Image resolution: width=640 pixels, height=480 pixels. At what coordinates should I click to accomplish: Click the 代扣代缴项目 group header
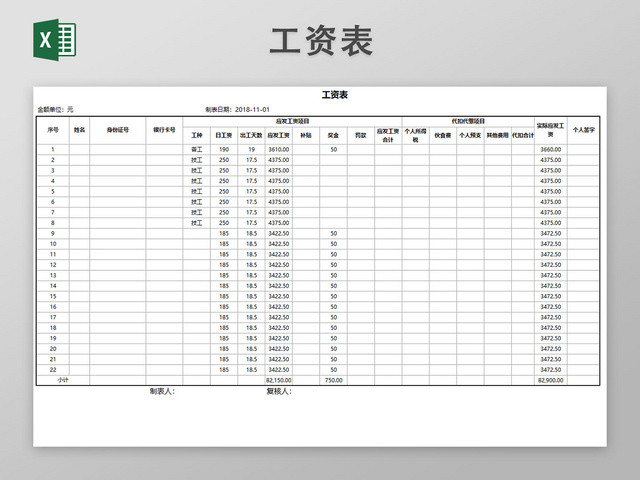click(468, 121)
